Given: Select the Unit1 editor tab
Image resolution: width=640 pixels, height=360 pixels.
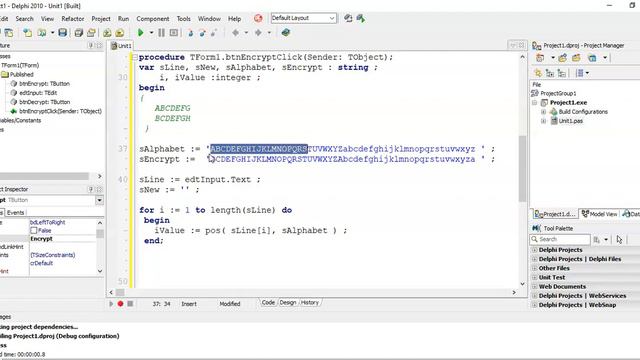Looking at the screenshot, I should tap(121, 46).
